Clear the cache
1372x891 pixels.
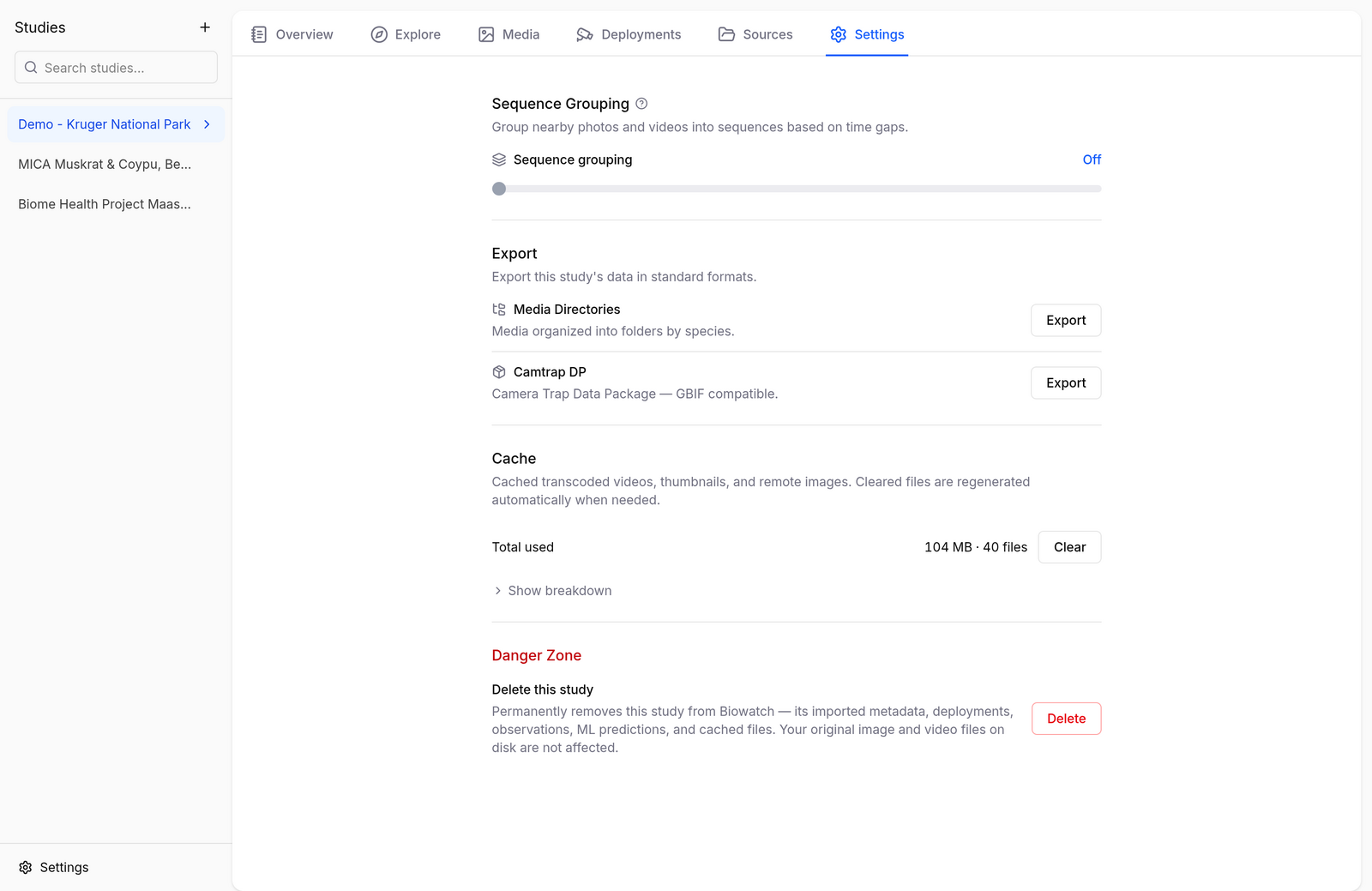[x=1069, y=547]
